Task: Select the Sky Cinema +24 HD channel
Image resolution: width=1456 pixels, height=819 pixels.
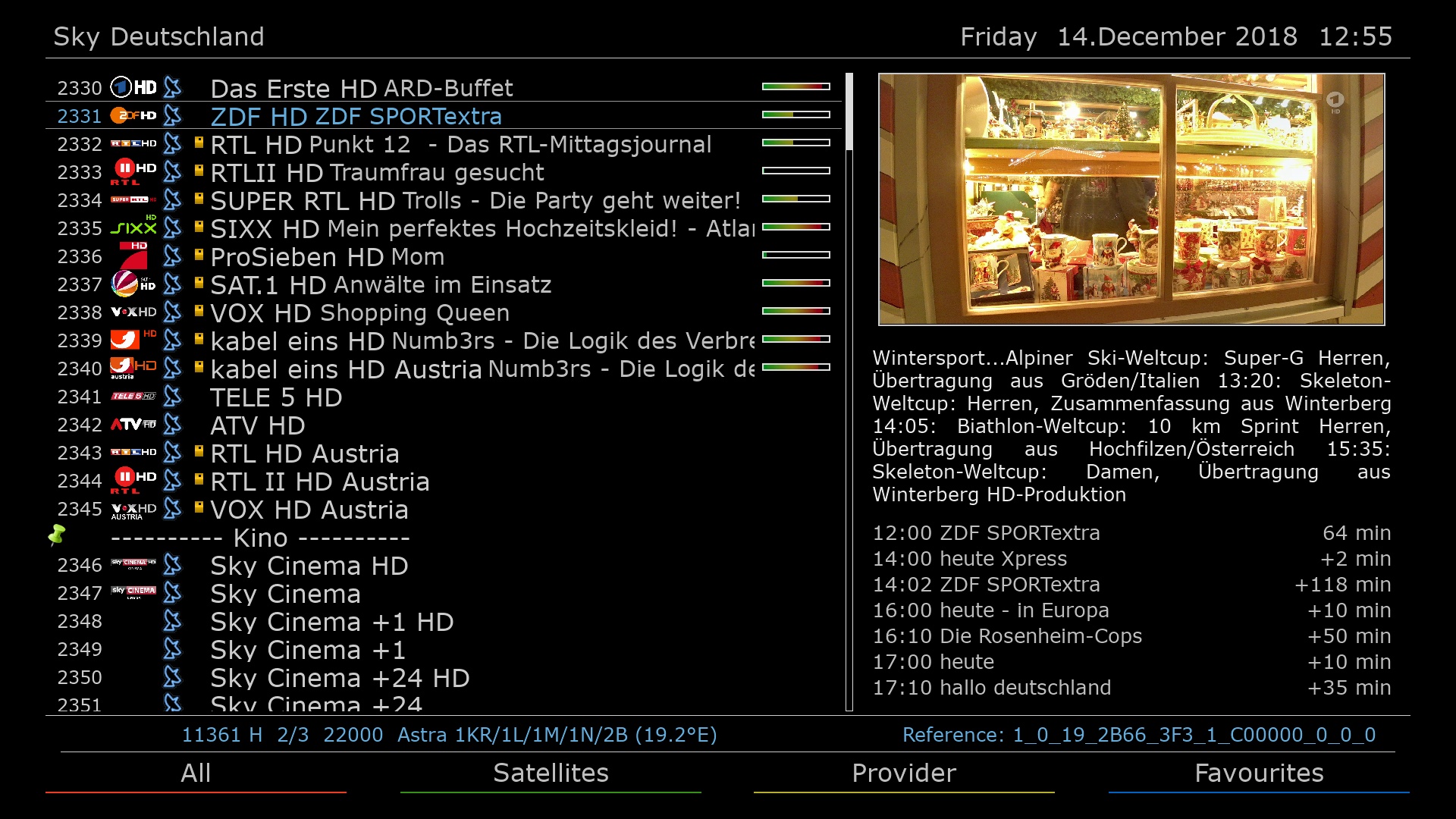Action: click(x=444, y=677)
